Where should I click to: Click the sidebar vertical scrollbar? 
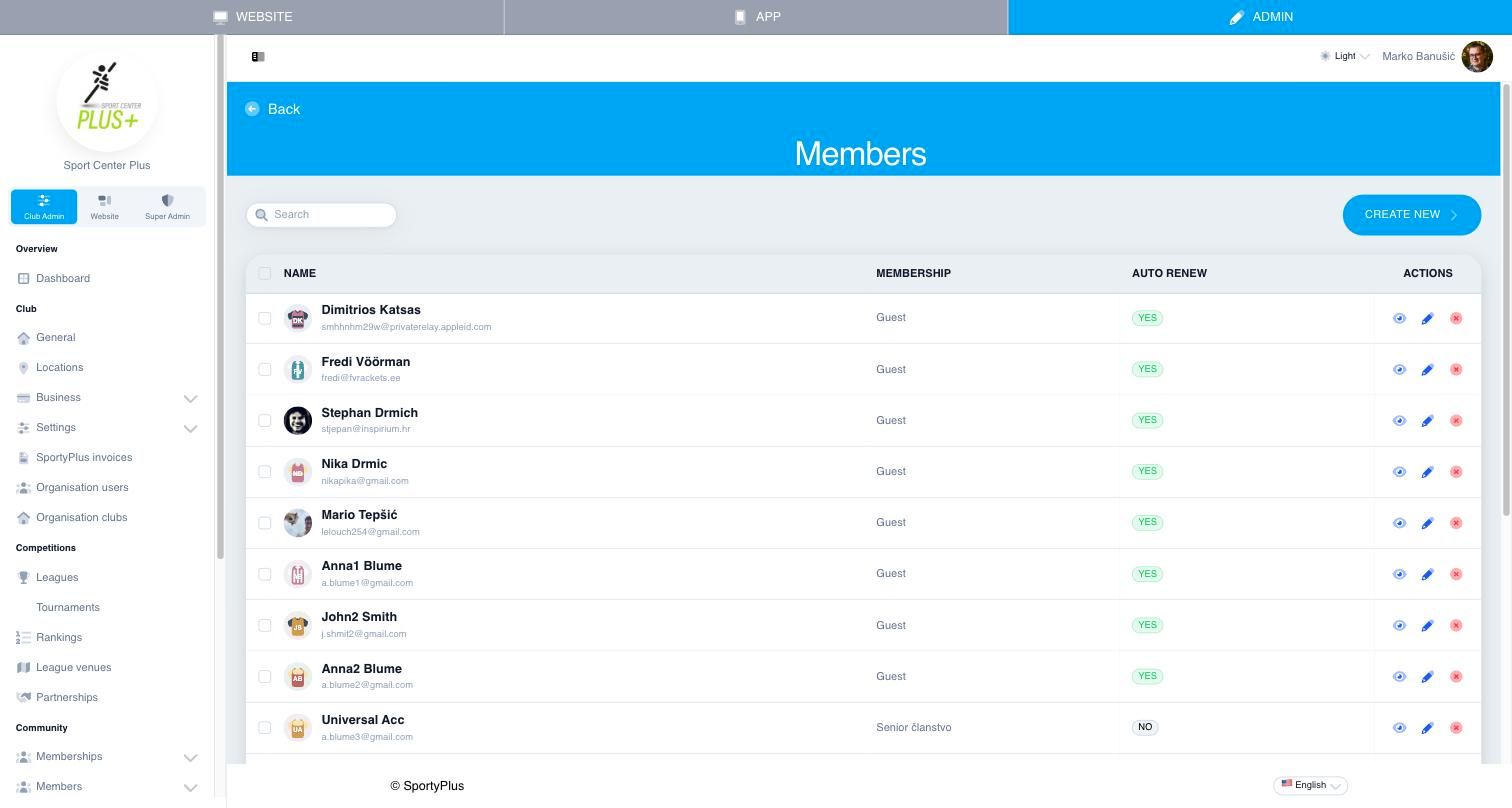point(220,296)
